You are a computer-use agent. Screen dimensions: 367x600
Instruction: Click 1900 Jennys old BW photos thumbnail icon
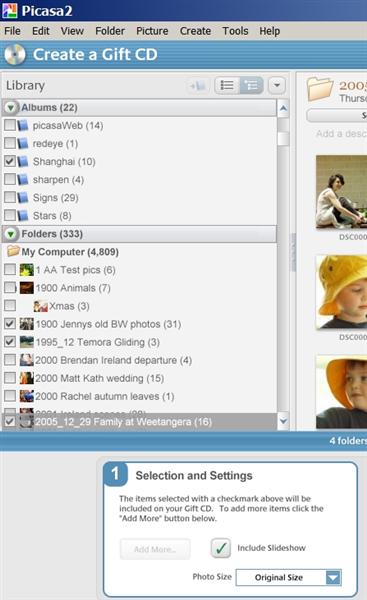(26, 324)
